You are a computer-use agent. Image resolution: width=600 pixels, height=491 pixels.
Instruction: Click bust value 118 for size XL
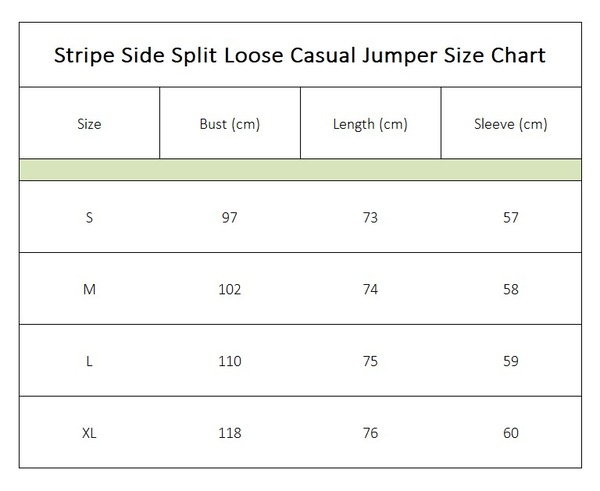pos(230,433)
